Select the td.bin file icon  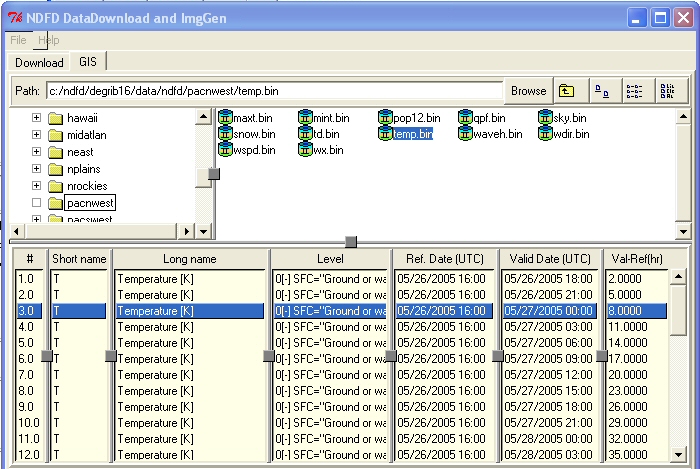point(305,134)
